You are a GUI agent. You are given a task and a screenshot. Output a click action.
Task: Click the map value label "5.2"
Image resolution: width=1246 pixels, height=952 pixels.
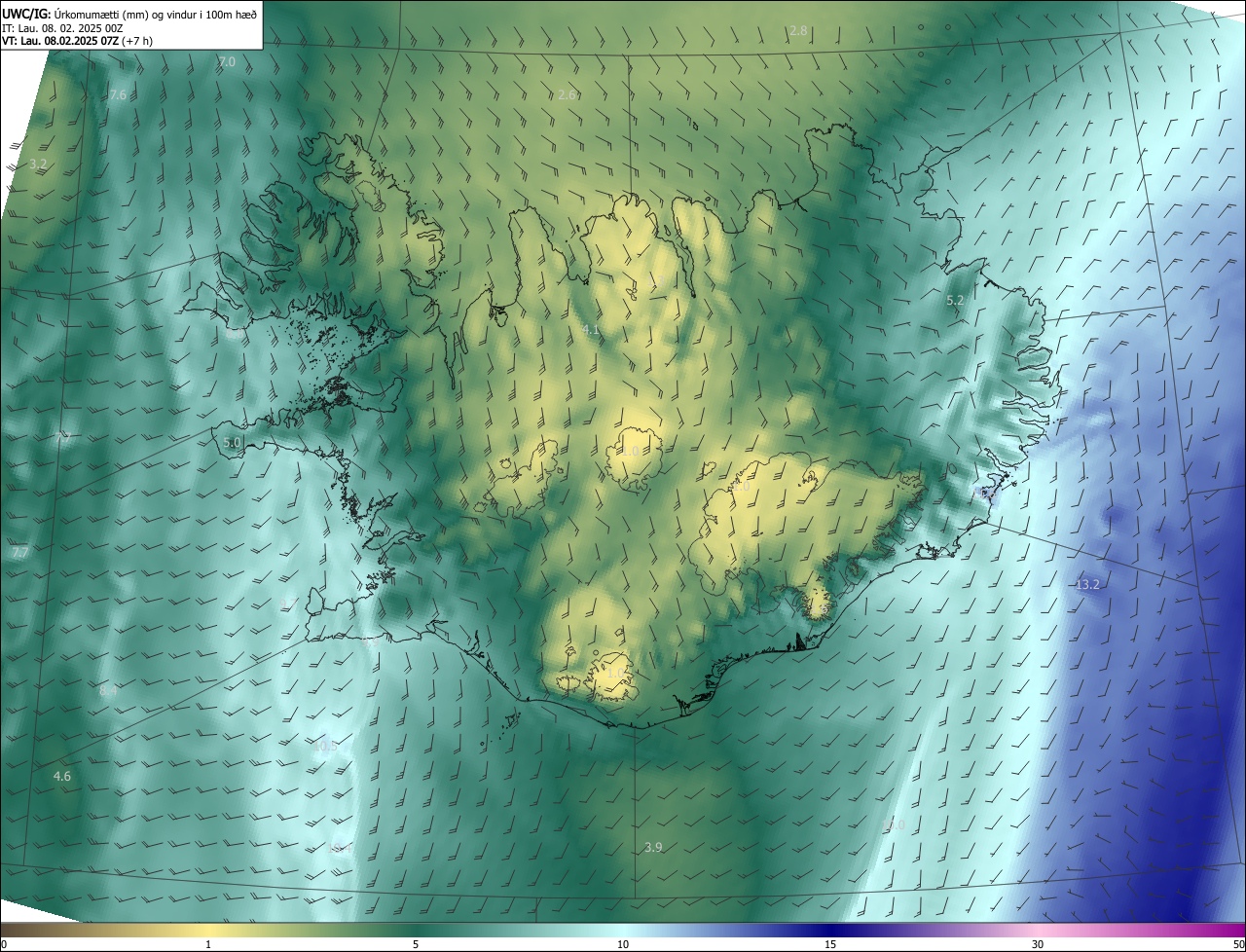(955, 302)
